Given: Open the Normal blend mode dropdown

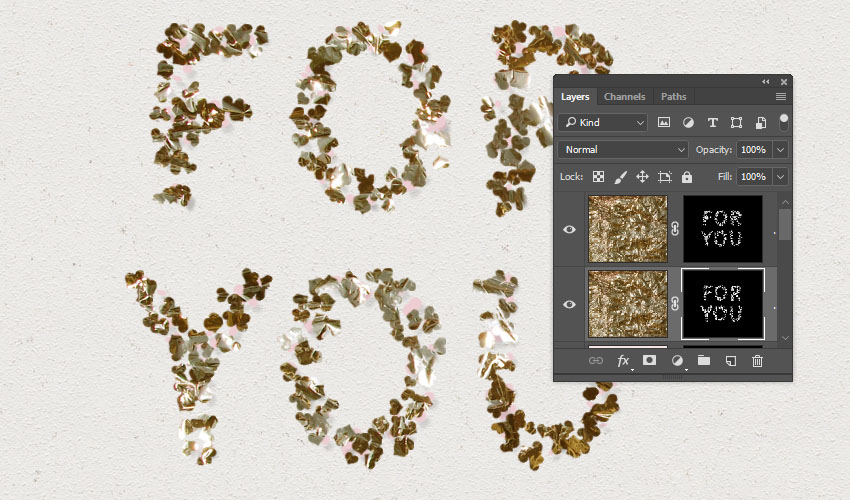Looking at the screenshot, I should [622, 149].
